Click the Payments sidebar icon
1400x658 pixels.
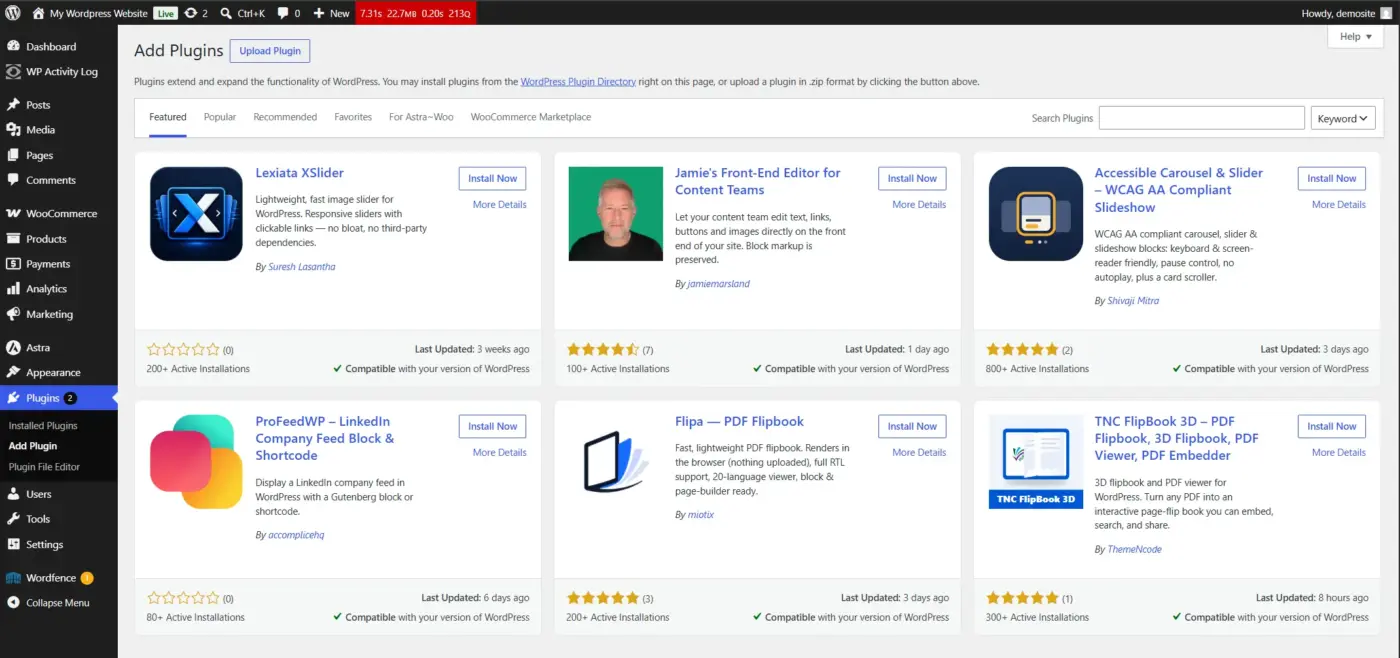pos(13,264)
